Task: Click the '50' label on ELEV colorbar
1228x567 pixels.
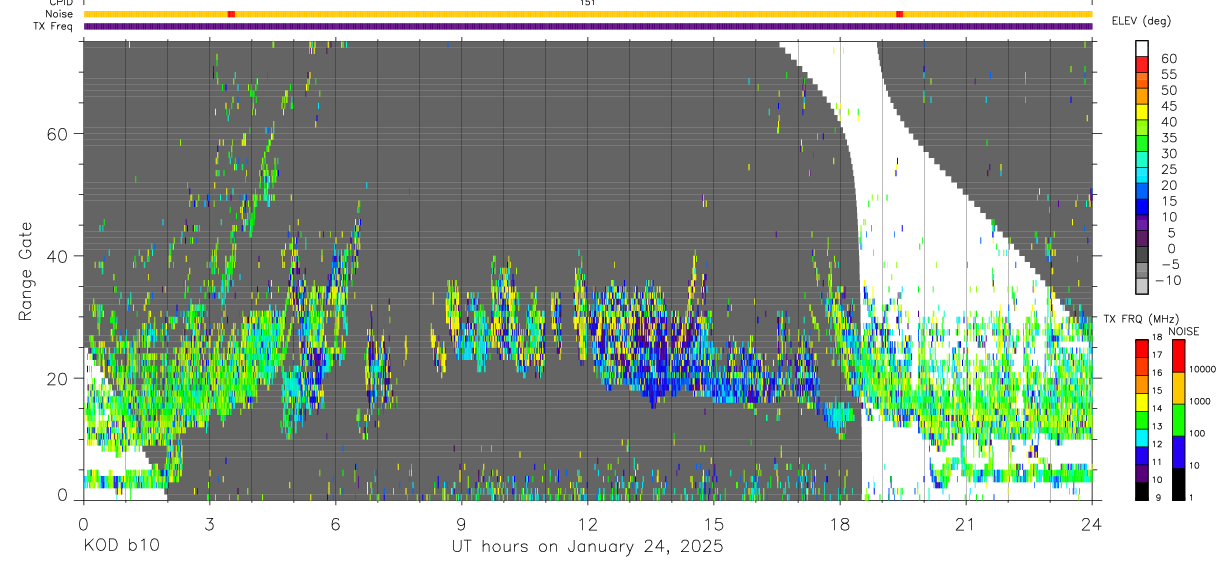Action: [x=1168, y=90]
